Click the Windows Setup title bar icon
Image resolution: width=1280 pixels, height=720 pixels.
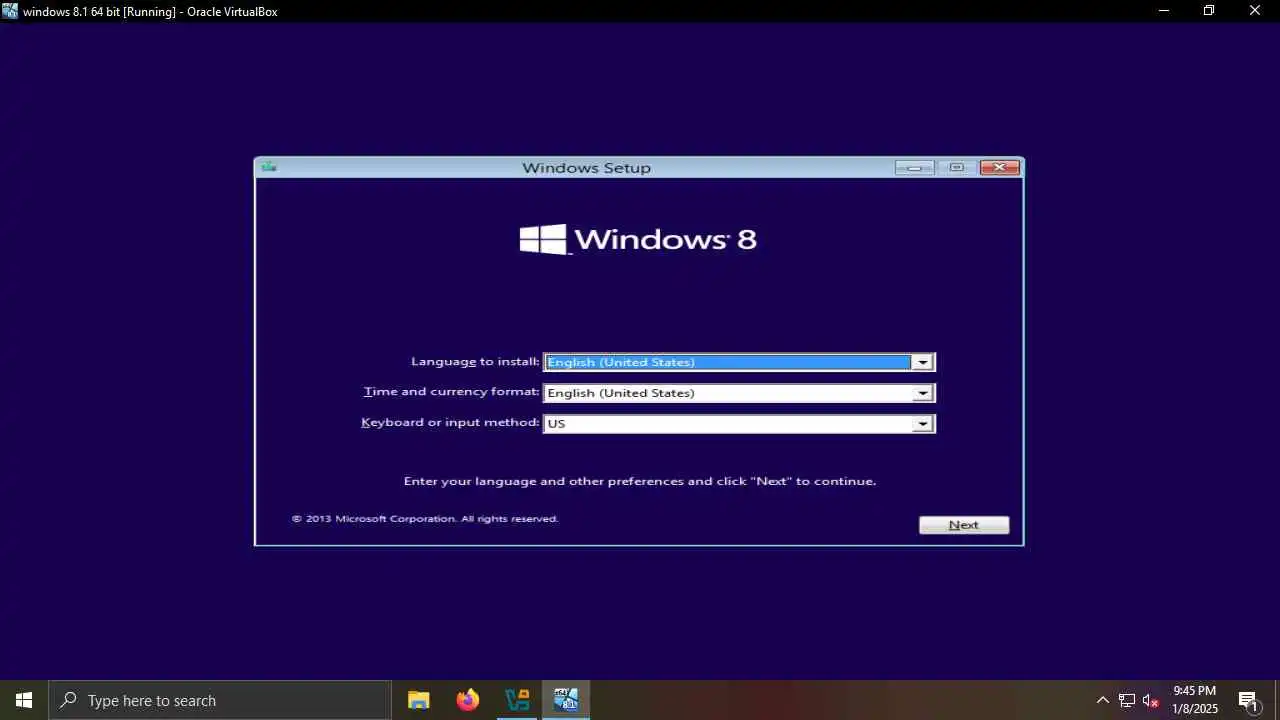(x=268, y=167)
